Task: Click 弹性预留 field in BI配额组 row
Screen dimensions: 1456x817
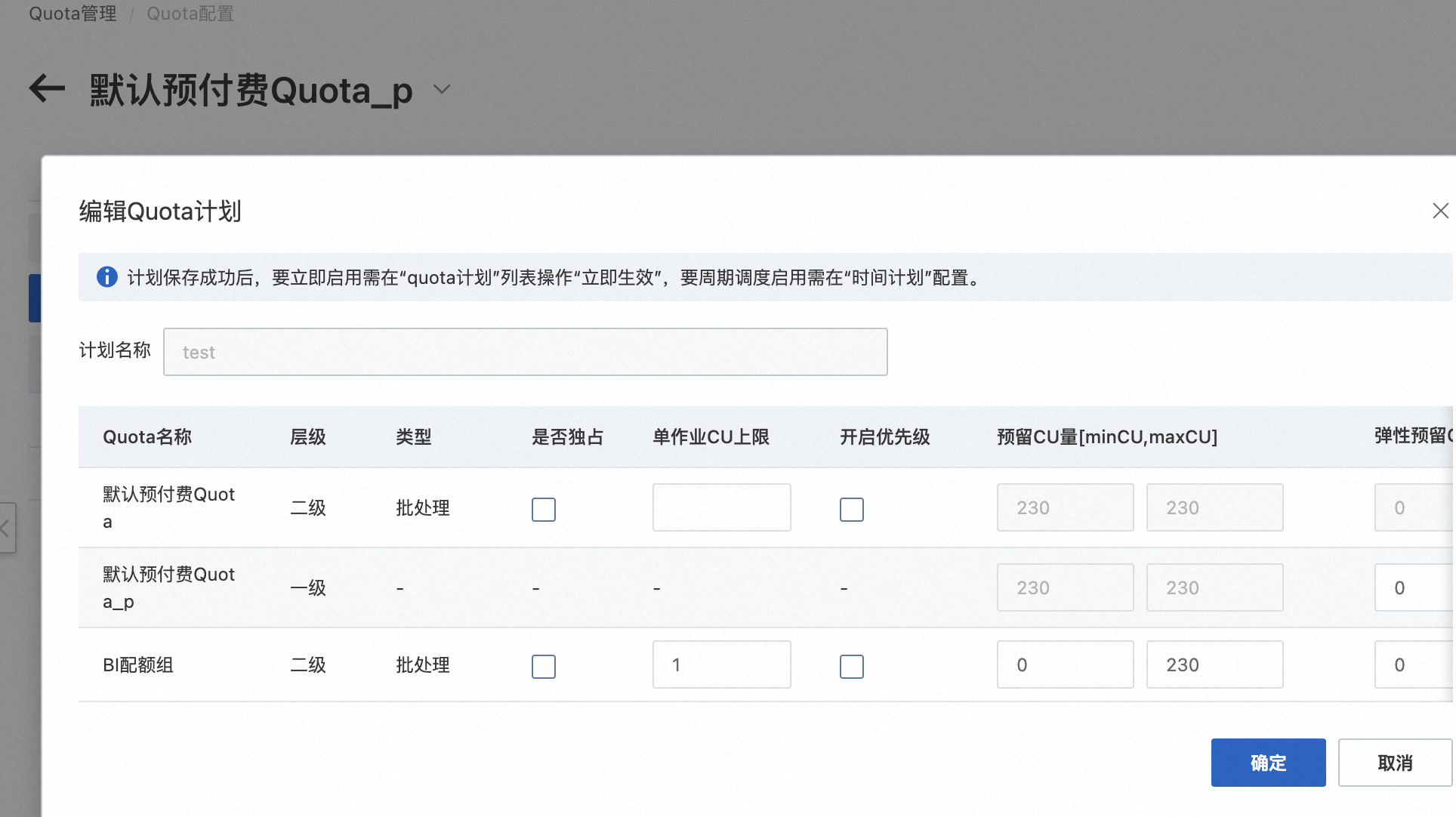Action: coord(1414,664)
